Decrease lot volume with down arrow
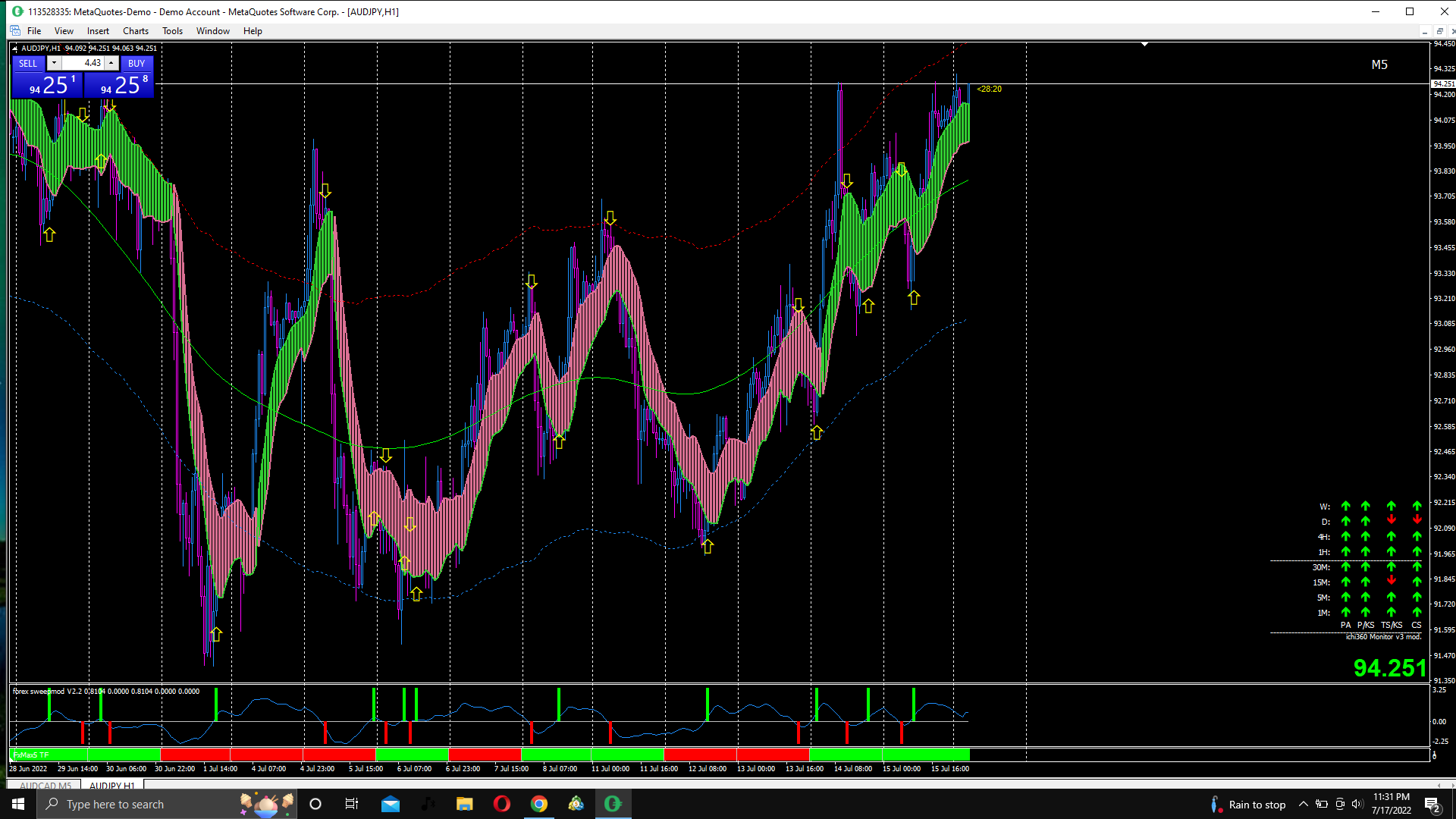Screen dimensions: 1456x819 [54, 63]
